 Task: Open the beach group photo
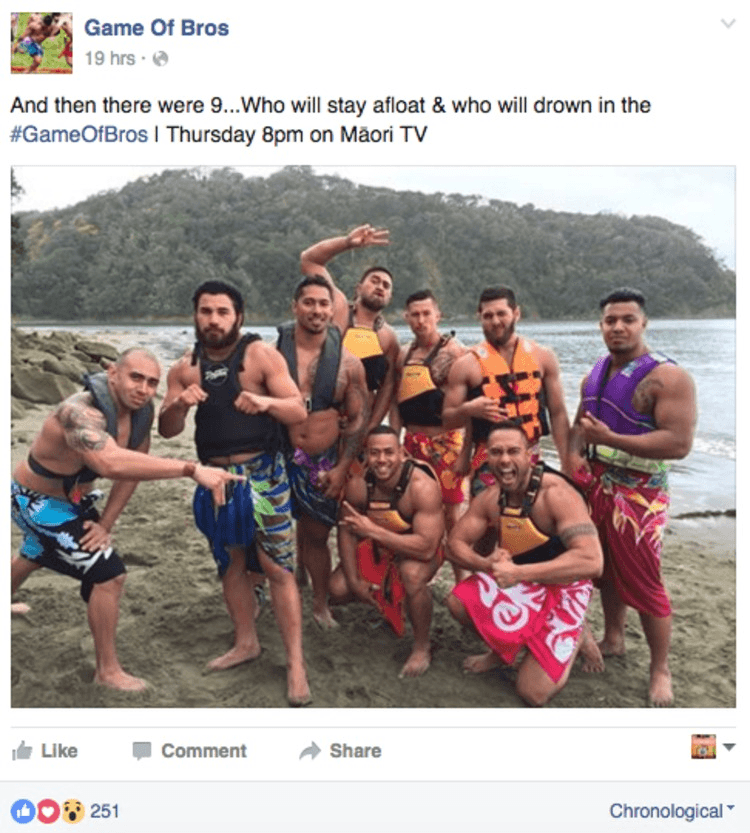coord(373,437)
